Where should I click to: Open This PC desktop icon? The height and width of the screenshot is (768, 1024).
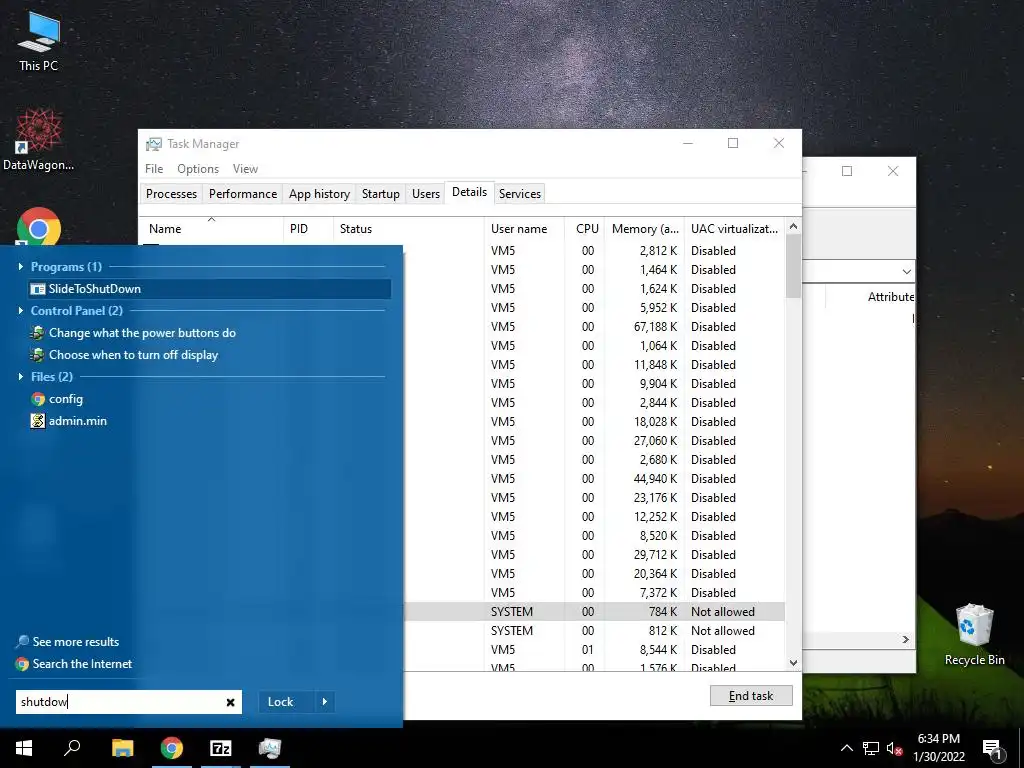point(39,41)
